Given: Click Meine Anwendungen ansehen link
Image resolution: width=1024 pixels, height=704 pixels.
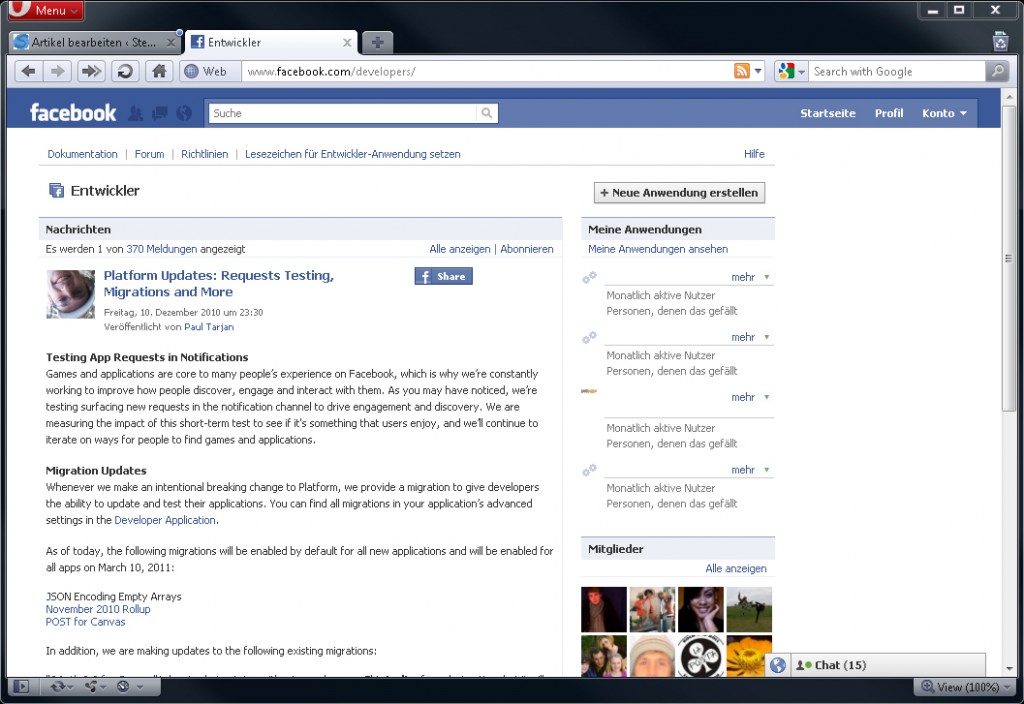Looking at the screenshot, I should click(658, 249).
